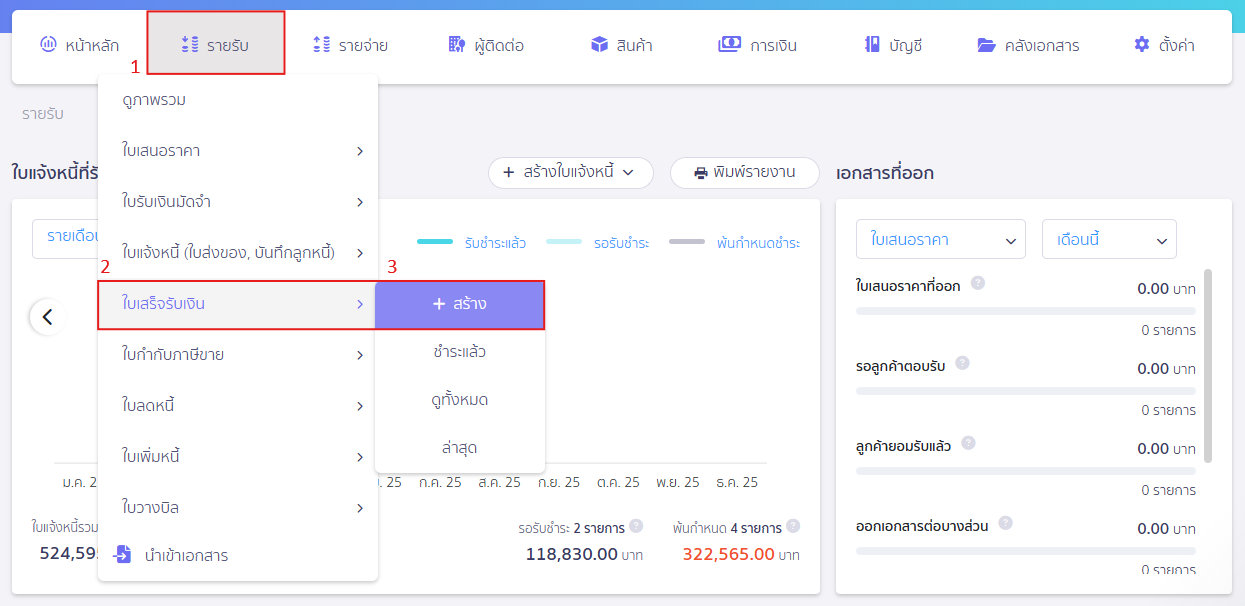The width and height of the screenshot is (1245, 606).
Task: Click the home dashboard icon (หน้าหลัก)
Action: pos(48,45)
